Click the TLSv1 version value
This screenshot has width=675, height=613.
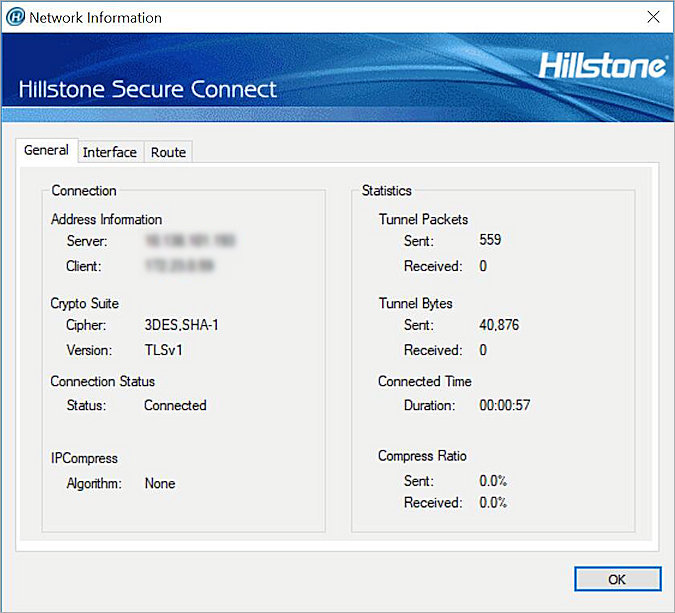tap(166, 350)
